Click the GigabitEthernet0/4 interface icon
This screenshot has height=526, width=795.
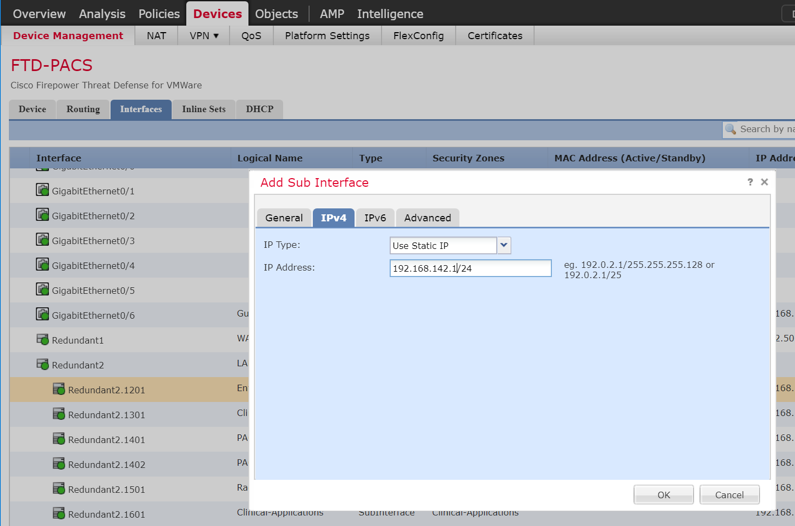pos(43,265)
